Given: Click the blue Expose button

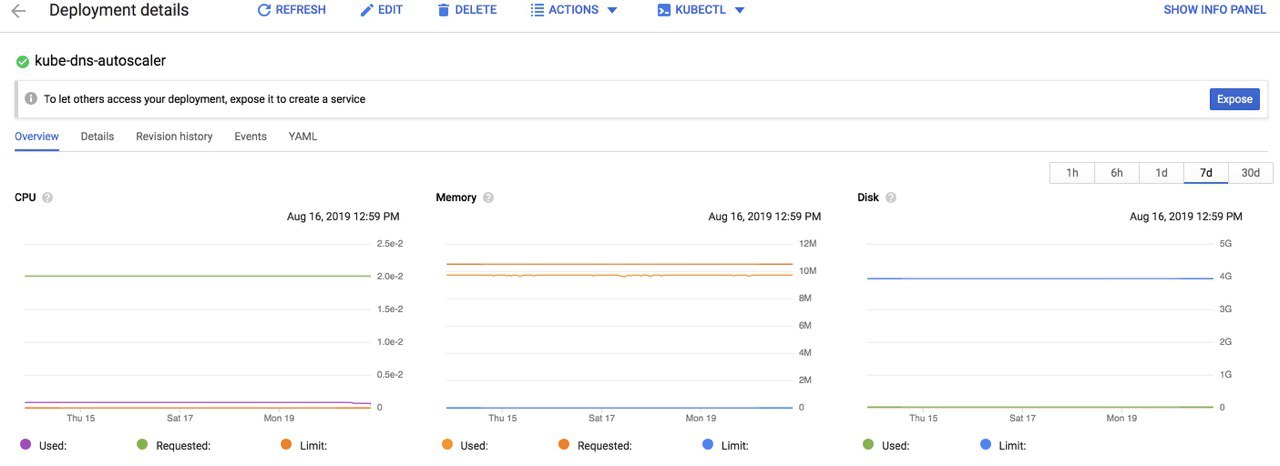Looking at the screenshot, I should point(1234,99).
